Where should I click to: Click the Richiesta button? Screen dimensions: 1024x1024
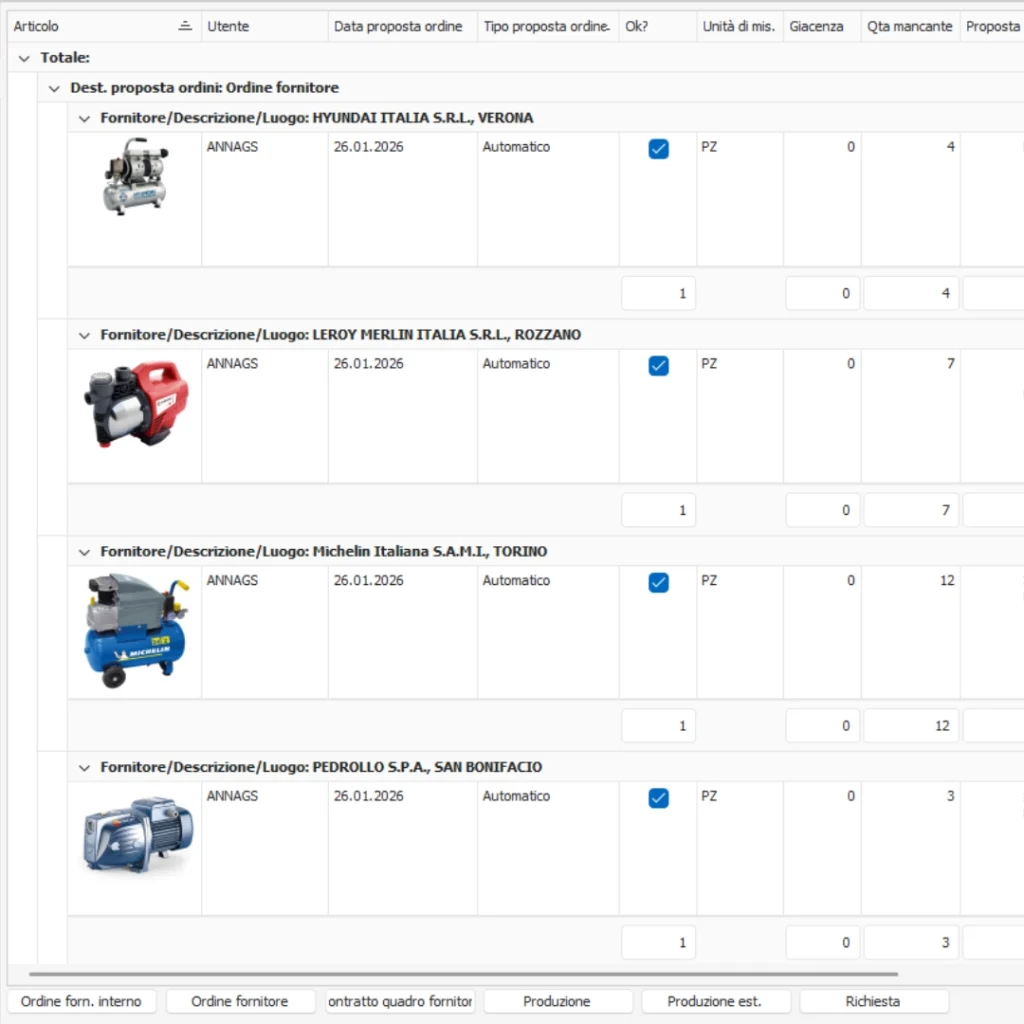872,1001
